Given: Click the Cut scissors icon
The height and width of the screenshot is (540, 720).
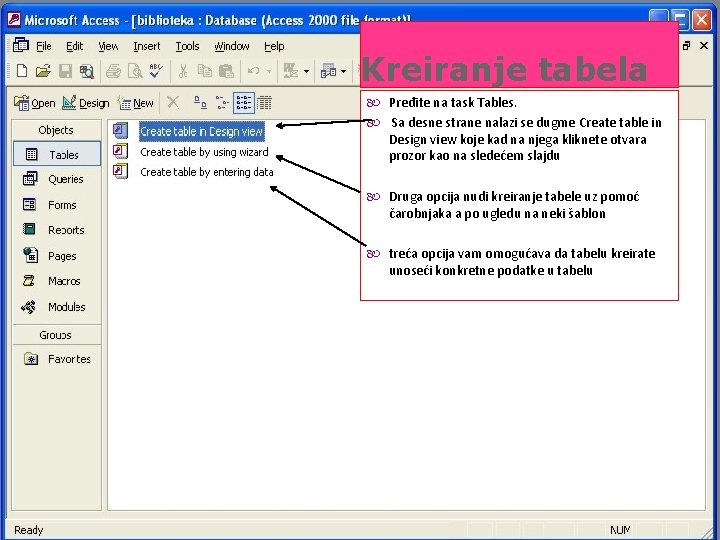Looking at the screenshot, I should pyautogui.click(x=183, y=71).
